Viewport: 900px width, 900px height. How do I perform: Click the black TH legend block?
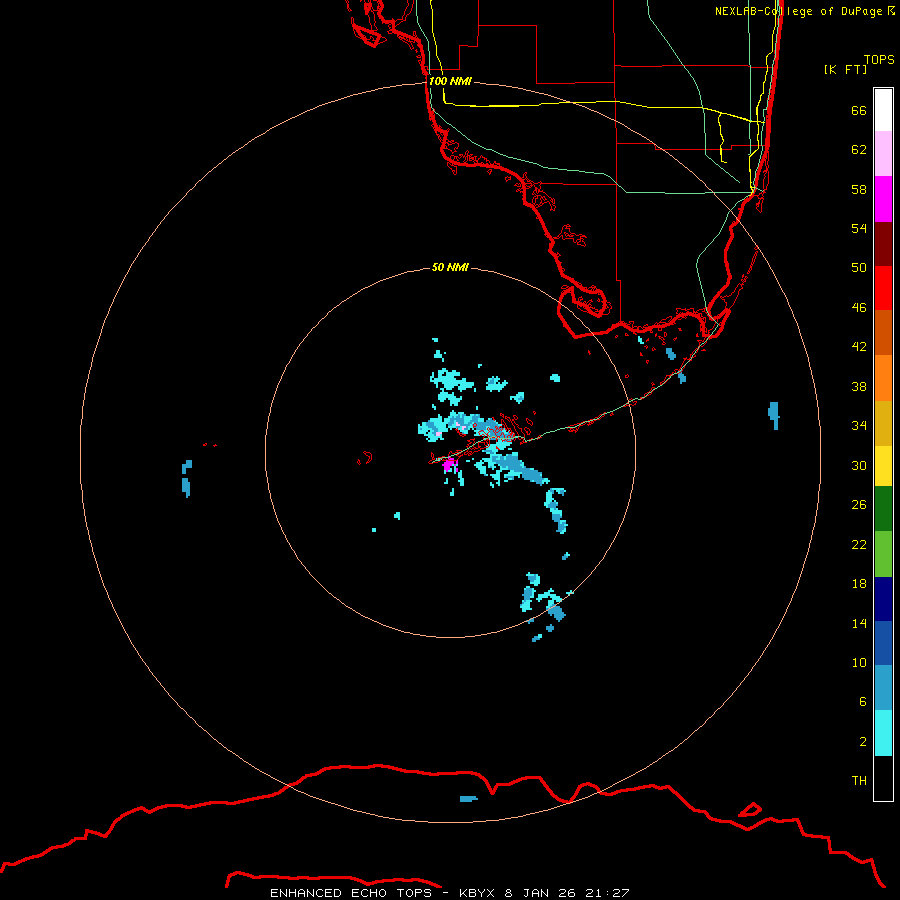point(883,778)
